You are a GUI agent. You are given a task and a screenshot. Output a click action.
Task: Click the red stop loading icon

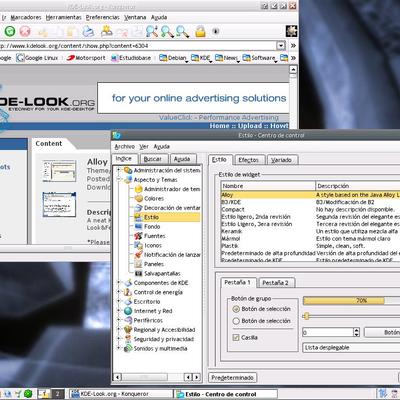tap(25, 31)
